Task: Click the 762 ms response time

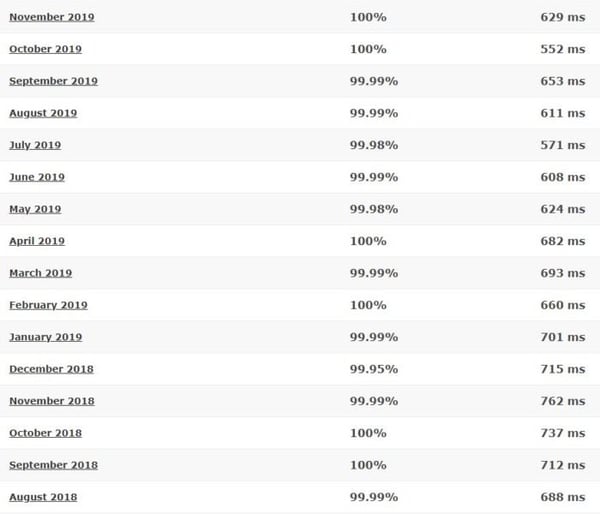Action: (x=563, y=401)
